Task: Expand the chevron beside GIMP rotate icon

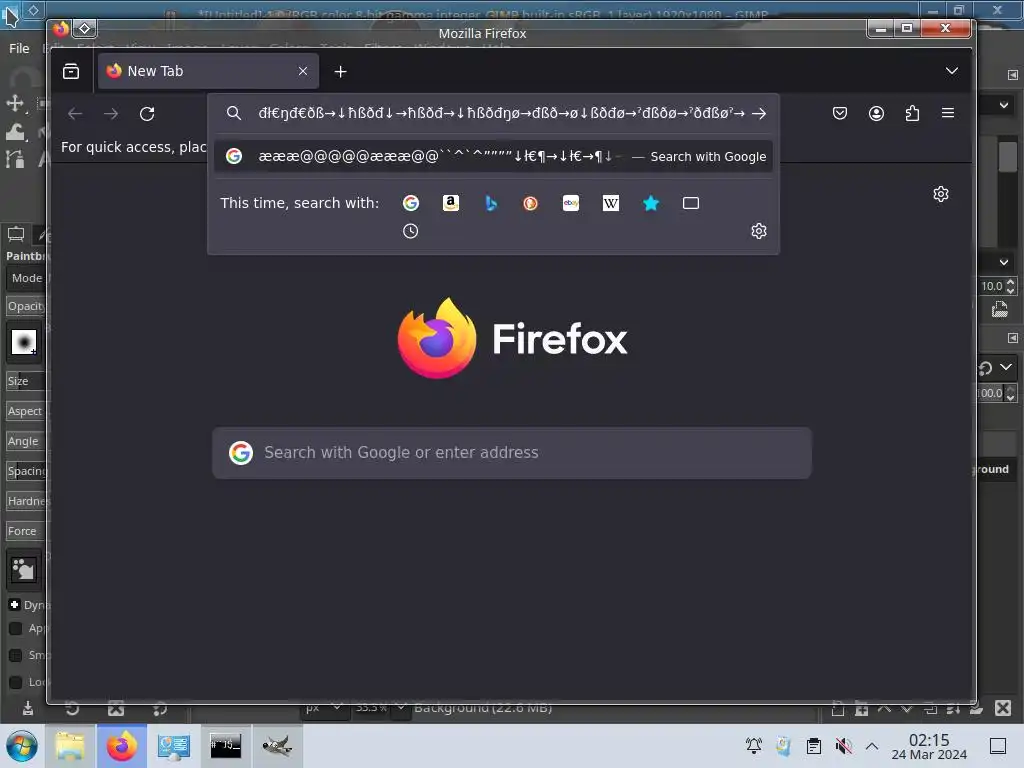Action: point(1006,367)
